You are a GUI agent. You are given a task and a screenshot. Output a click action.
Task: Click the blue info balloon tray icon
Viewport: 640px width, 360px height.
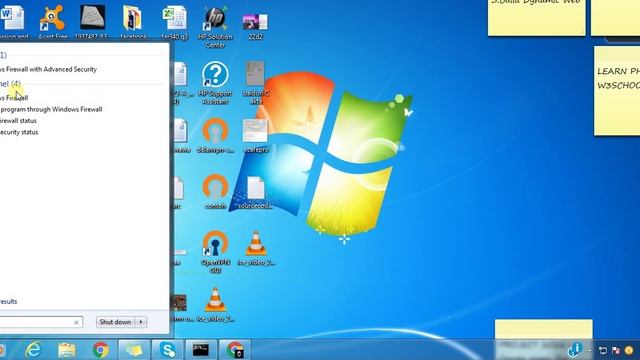pyautogui.click(x=575, y=349)
